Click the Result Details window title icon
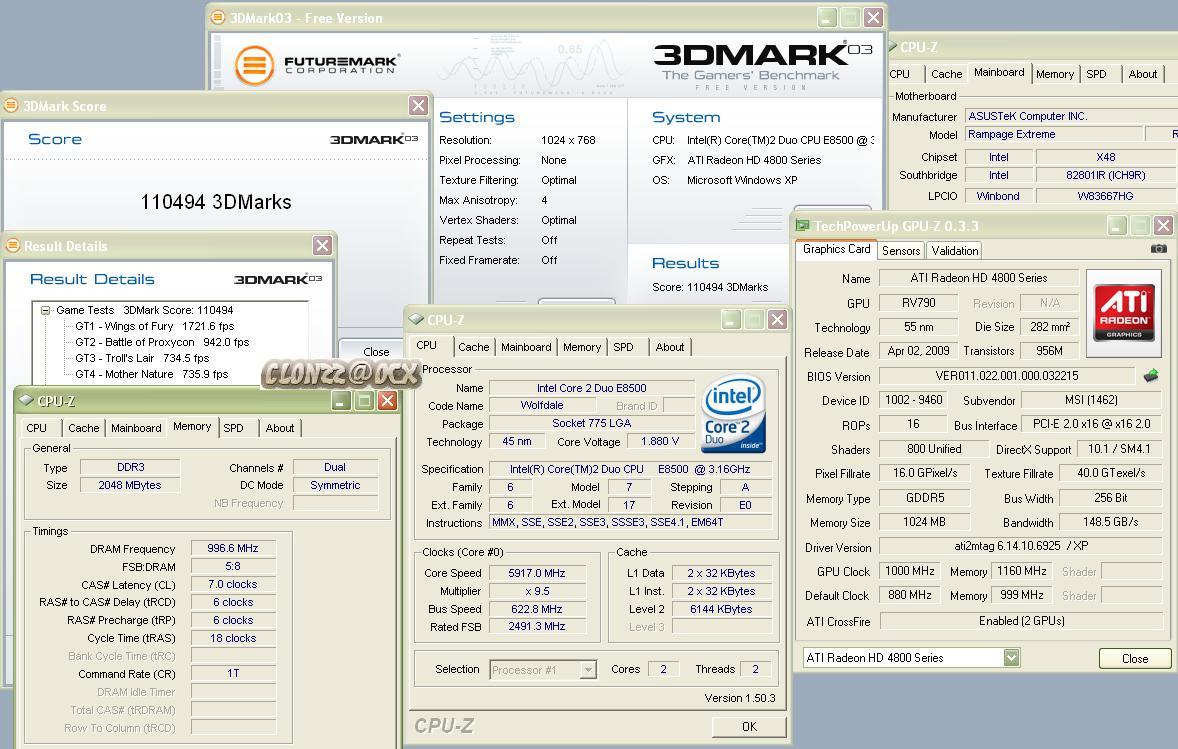Viewport: 1178px width, 749px height. click(13, 246)
